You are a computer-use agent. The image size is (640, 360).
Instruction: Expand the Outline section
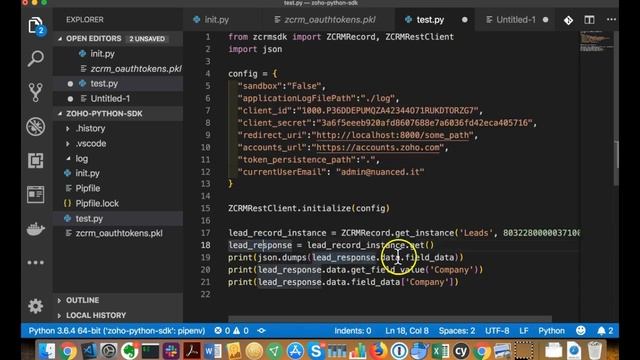click(118, 300)
